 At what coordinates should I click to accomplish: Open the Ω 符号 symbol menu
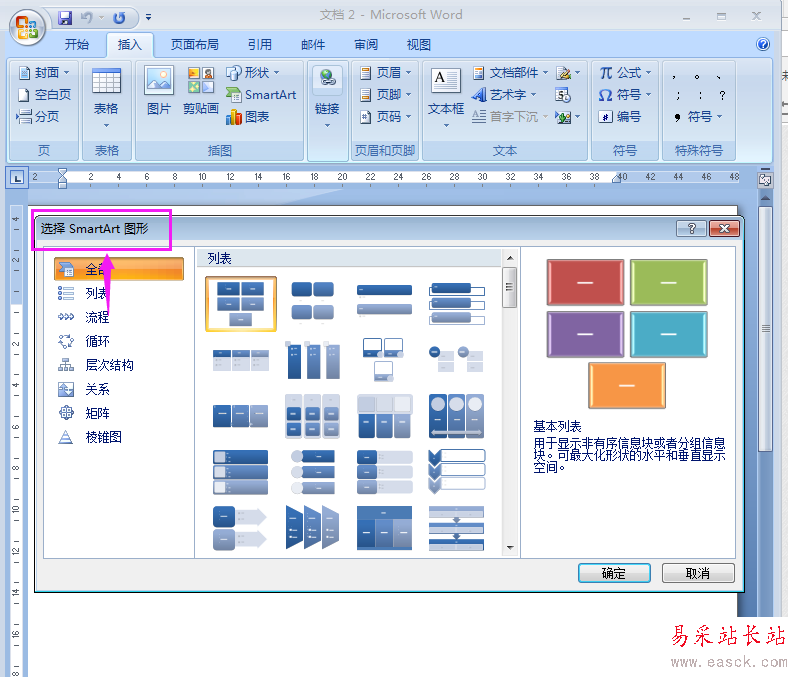(x=625, y=94)
